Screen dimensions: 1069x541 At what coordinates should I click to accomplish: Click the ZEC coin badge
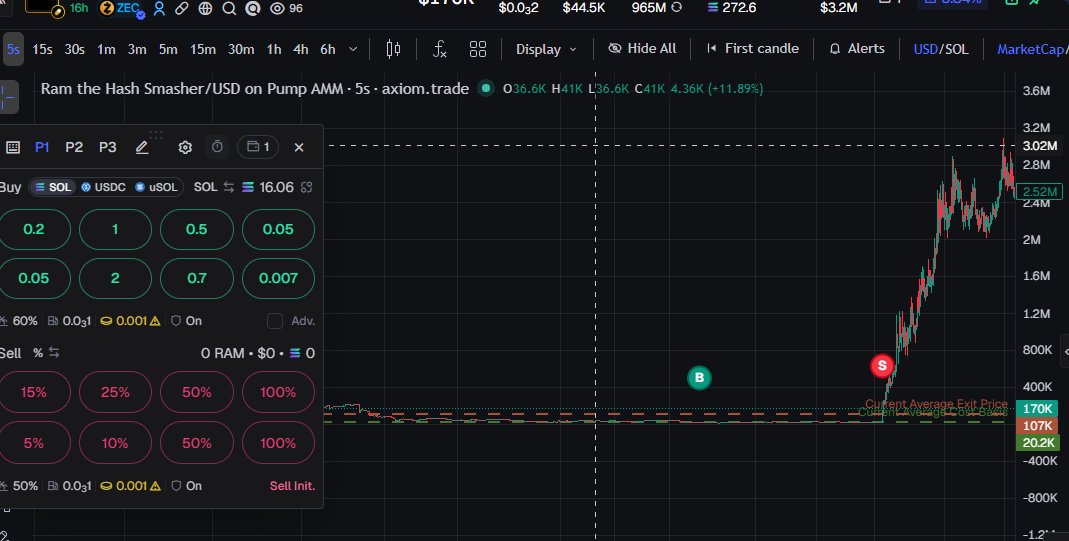[123, 8]
